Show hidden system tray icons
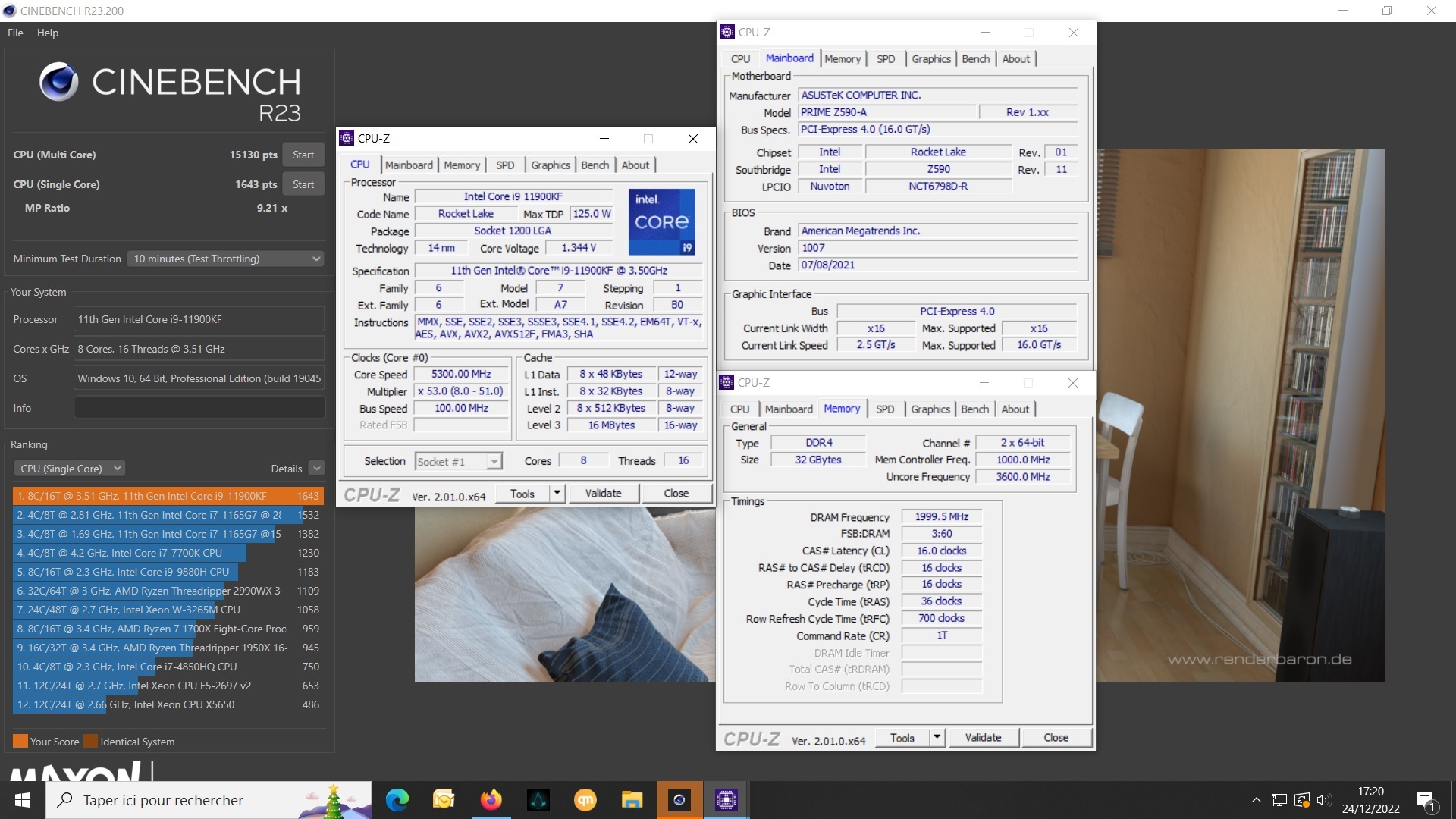1456x819 pixels. (x=1256, y=800)
